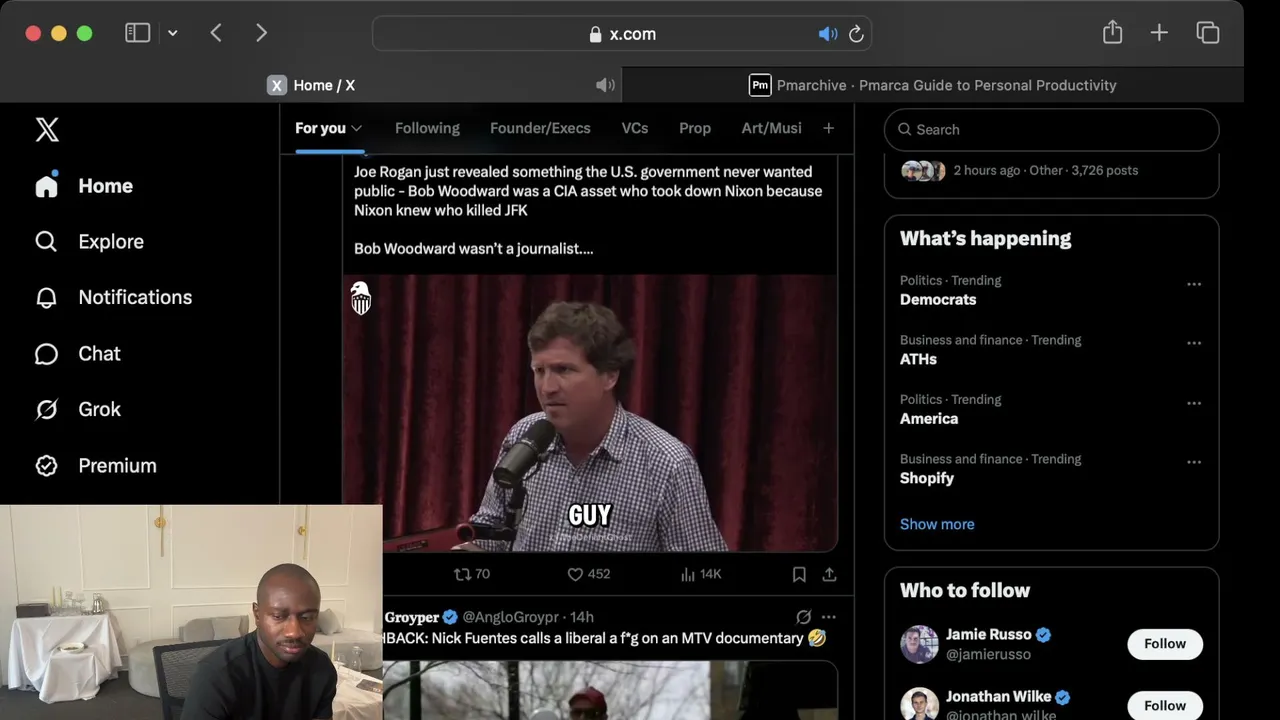Toggle the Safari sidebar

pos(137,33)
